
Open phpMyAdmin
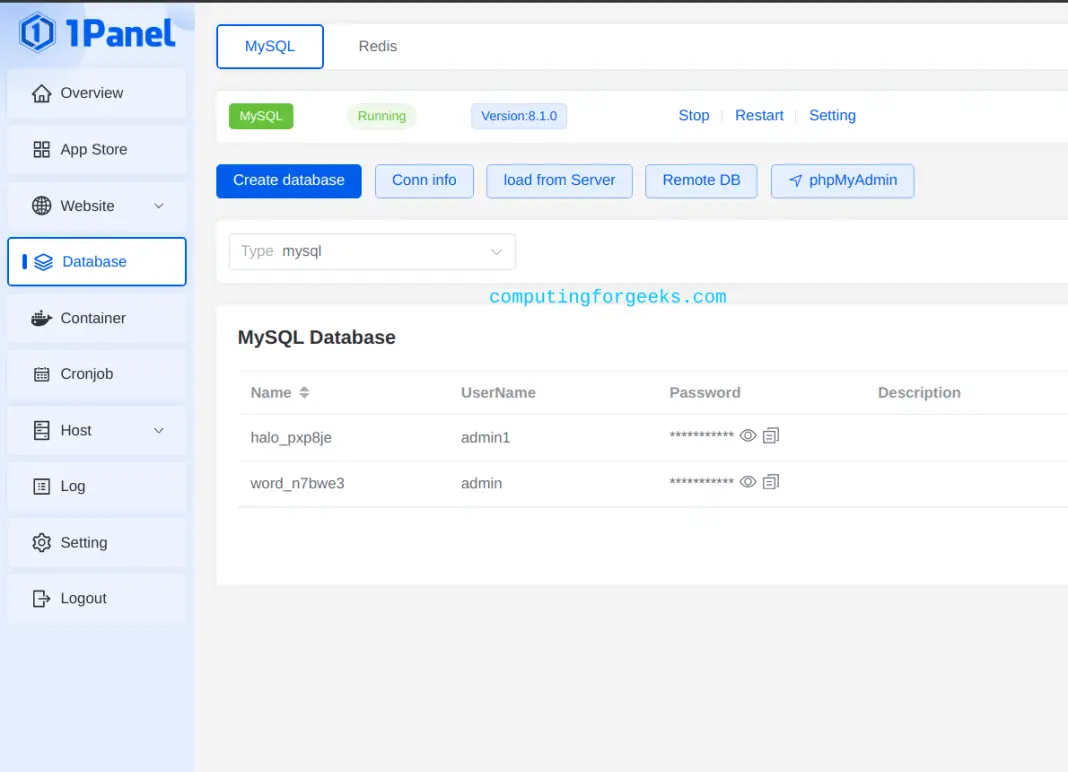(842, 181)
